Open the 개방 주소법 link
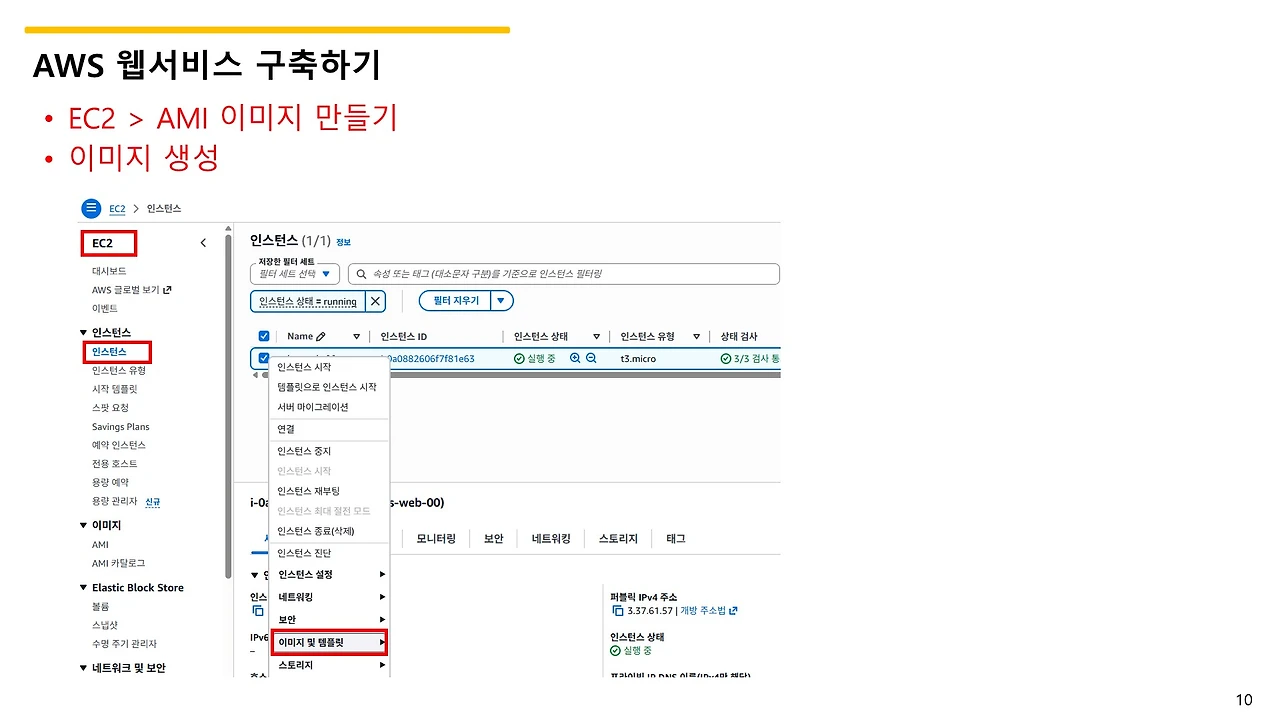 pos(709,610)
